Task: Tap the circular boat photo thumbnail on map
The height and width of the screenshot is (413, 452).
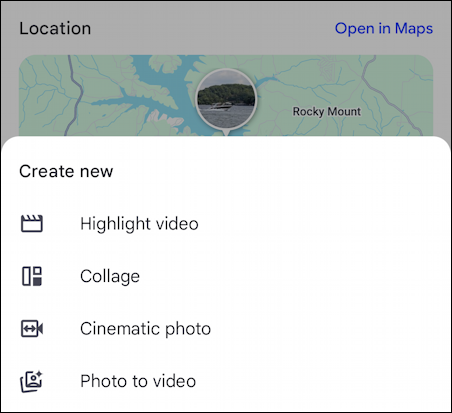Action: tap(226, 99)
